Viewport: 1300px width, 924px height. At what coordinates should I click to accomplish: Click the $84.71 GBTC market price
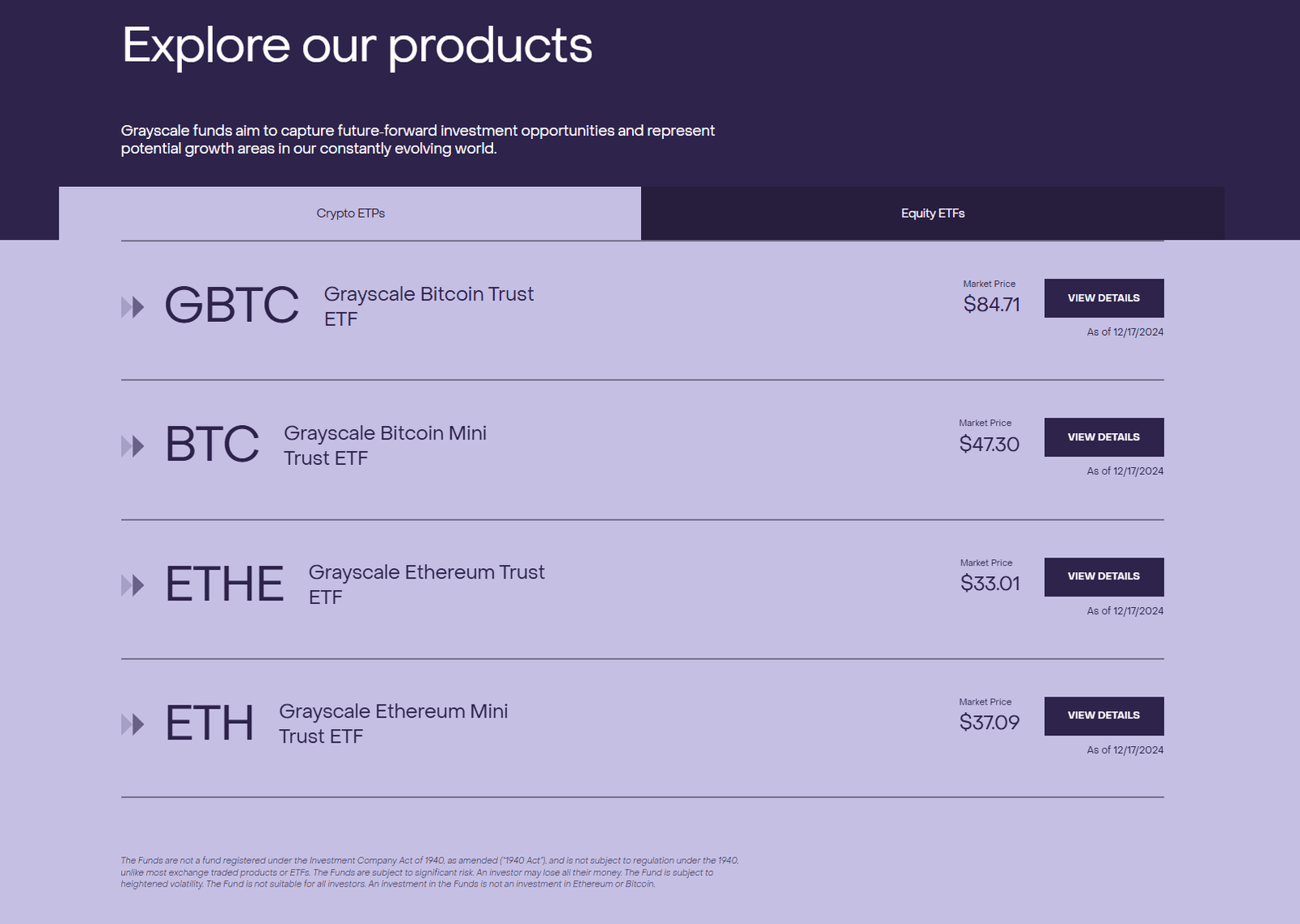coord(991,305)
